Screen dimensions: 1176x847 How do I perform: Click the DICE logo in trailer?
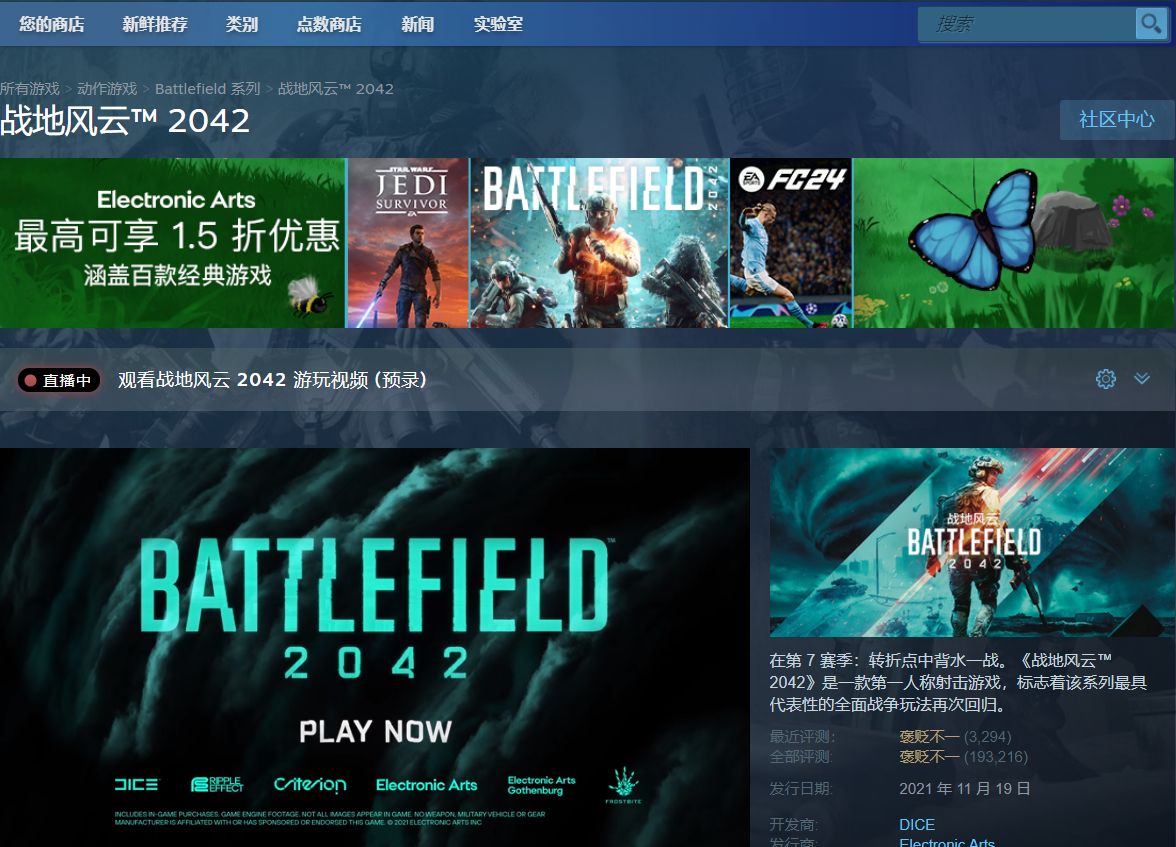click(x=136, y=785)
